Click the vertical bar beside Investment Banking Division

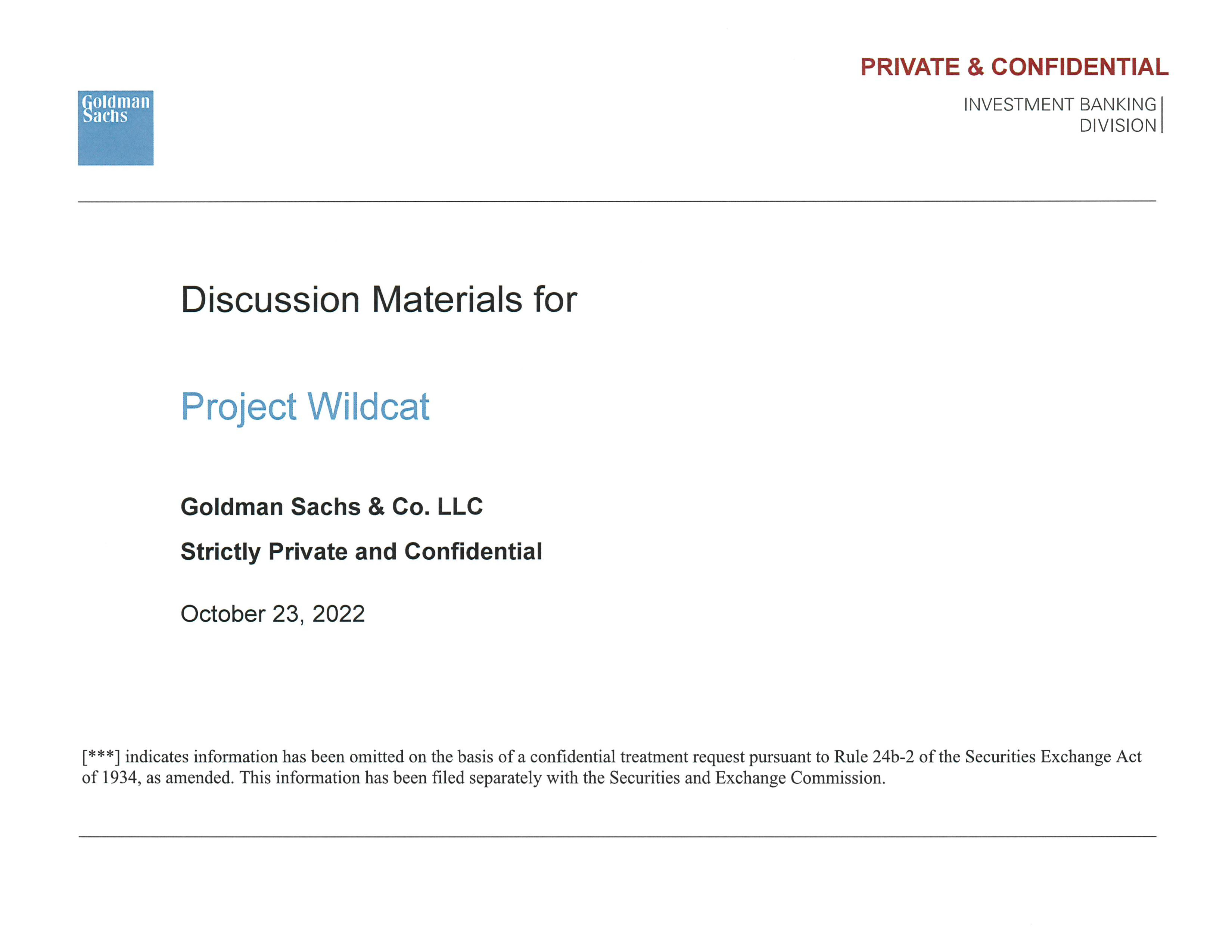(x=1162, y=115)
